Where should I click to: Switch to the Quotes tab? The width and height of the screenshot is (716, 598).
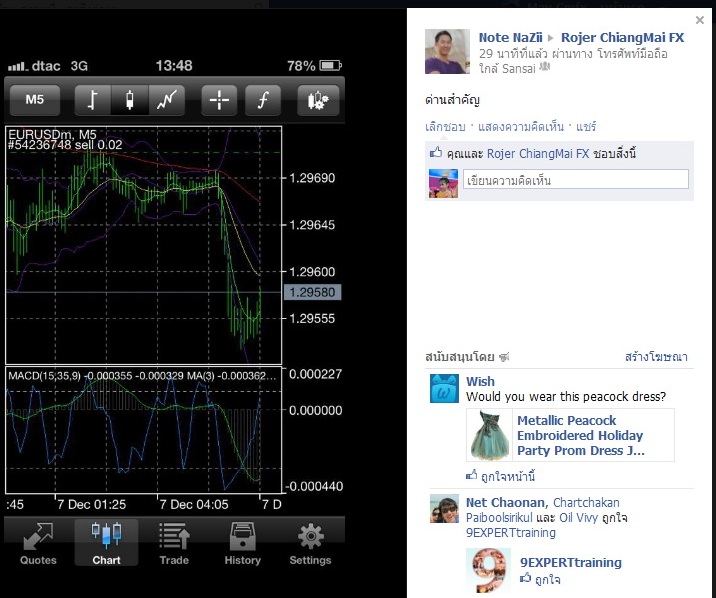click(x=38, y=544)
